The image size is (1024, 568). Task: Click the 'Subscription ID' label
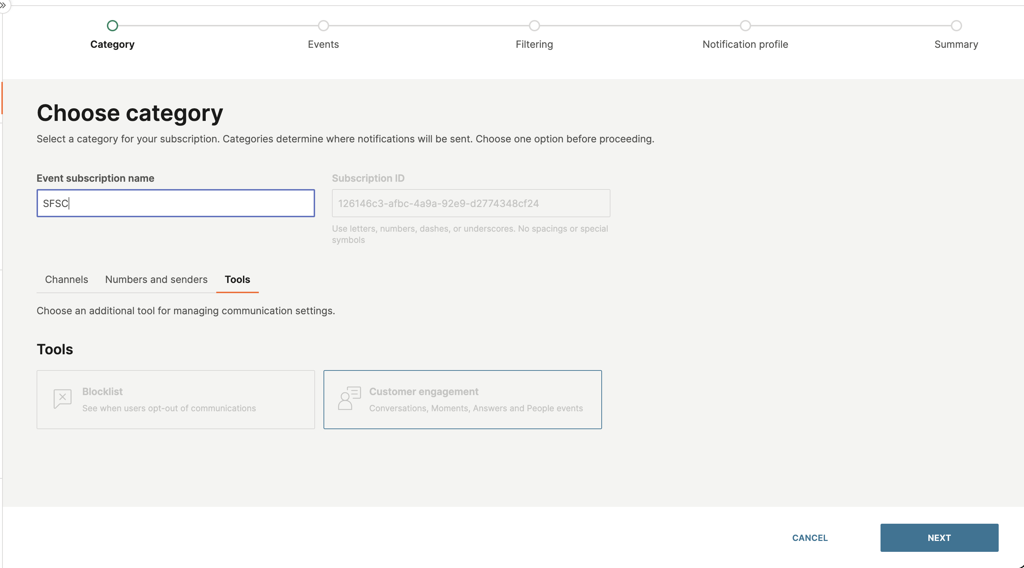point(368,178)
